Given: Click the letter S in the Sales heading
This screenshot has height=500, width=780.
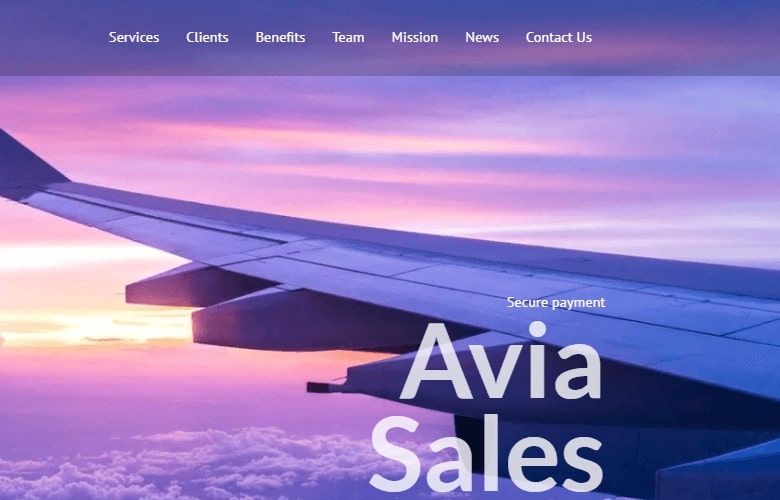Looking at the screenshot, I should click(396, 453).
